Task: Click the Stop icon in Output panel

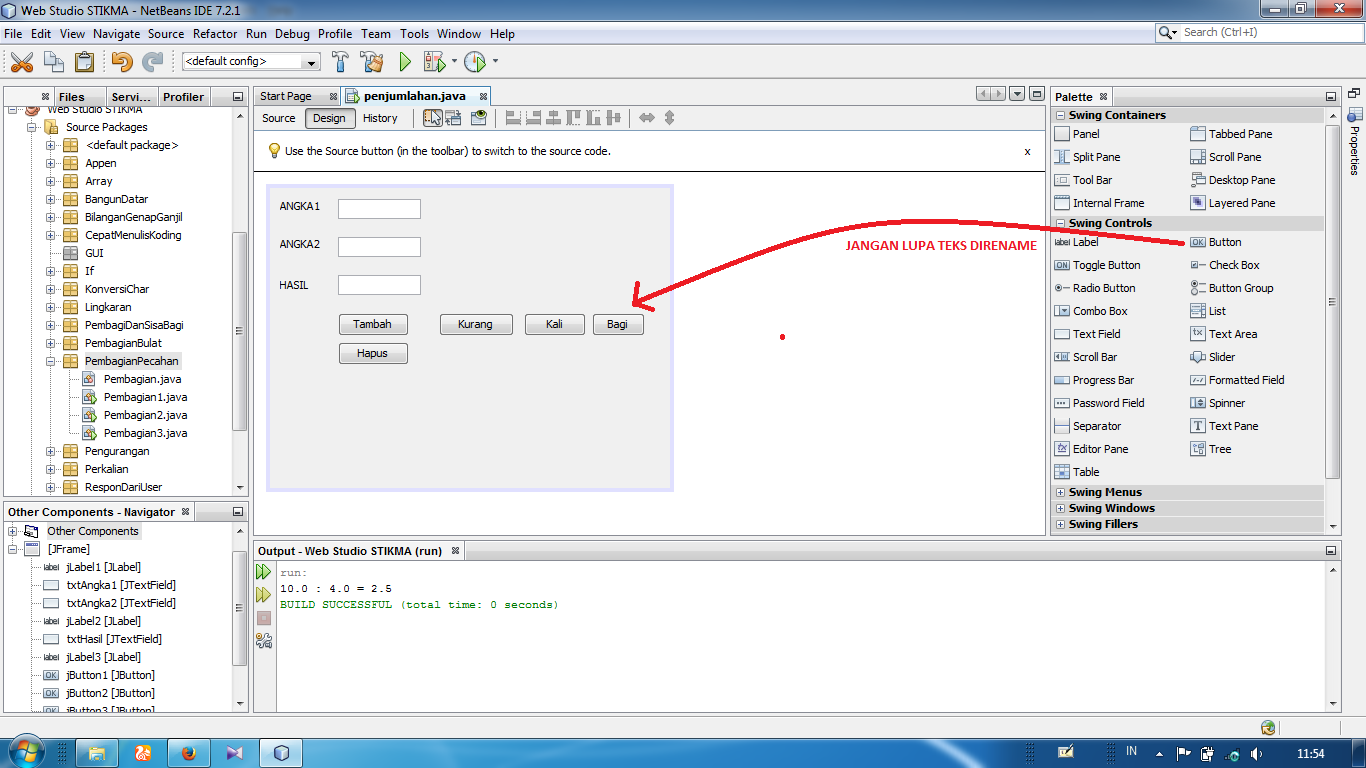Action: [x=264, y=618]
